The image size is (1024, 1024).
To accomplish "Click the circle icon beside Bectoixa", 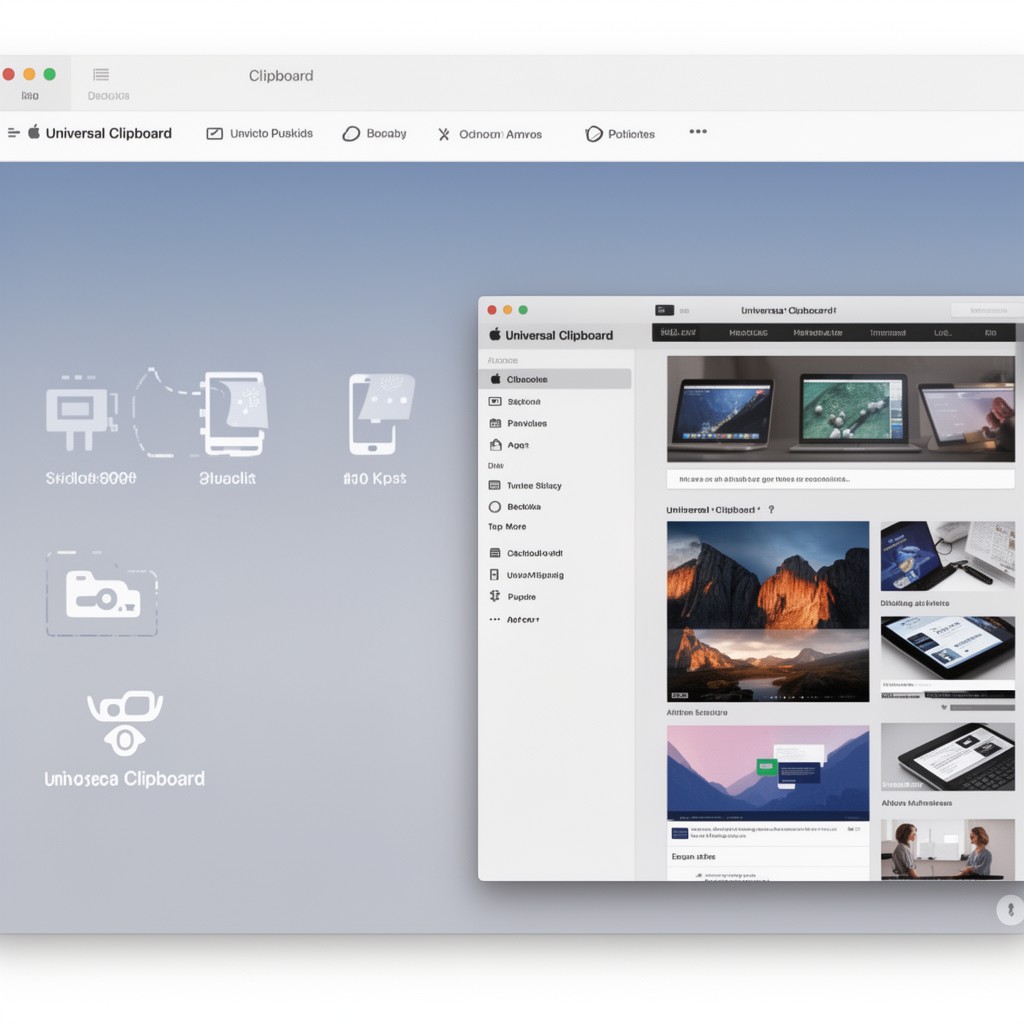I will tap(495, 507).
